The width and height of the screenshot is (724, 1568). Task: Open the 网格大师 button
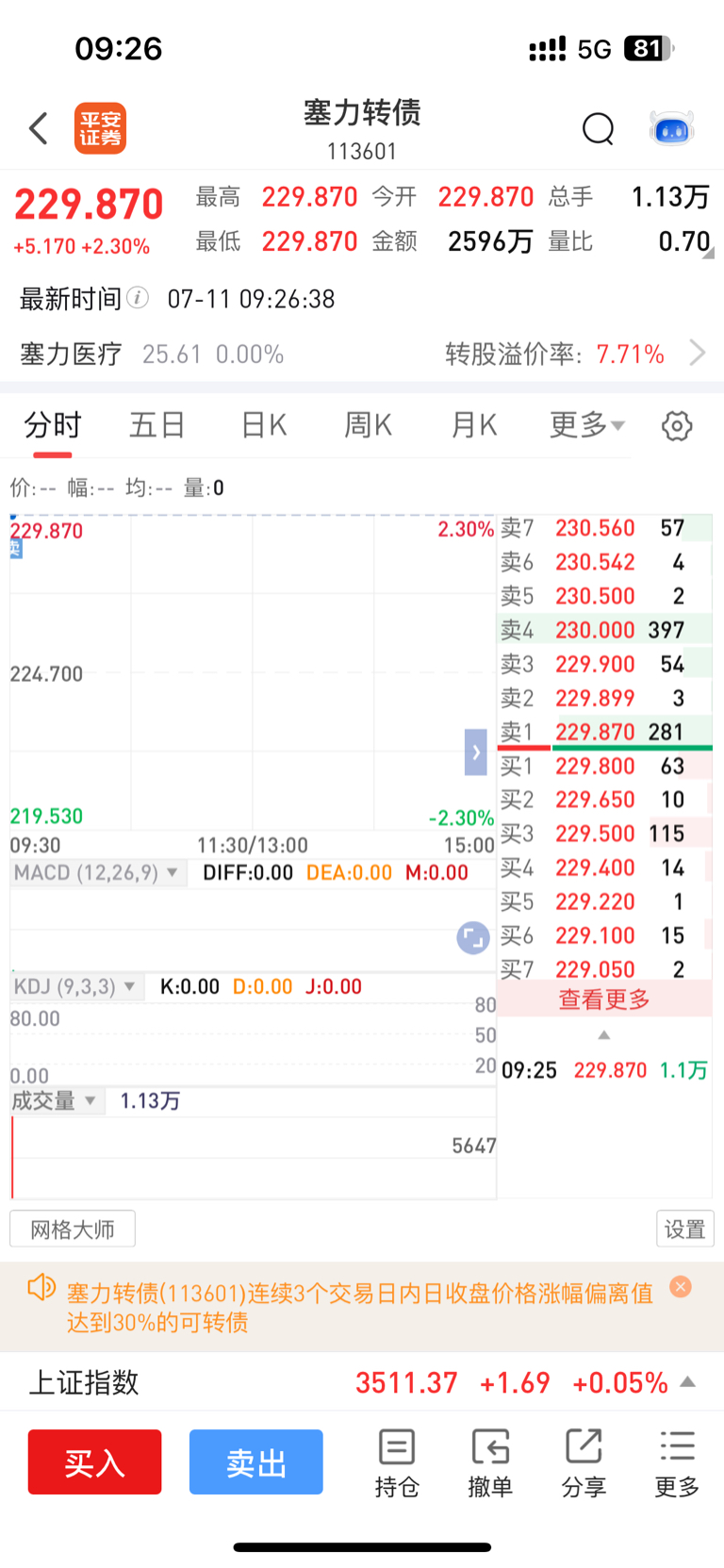(x=73, y=1230)
